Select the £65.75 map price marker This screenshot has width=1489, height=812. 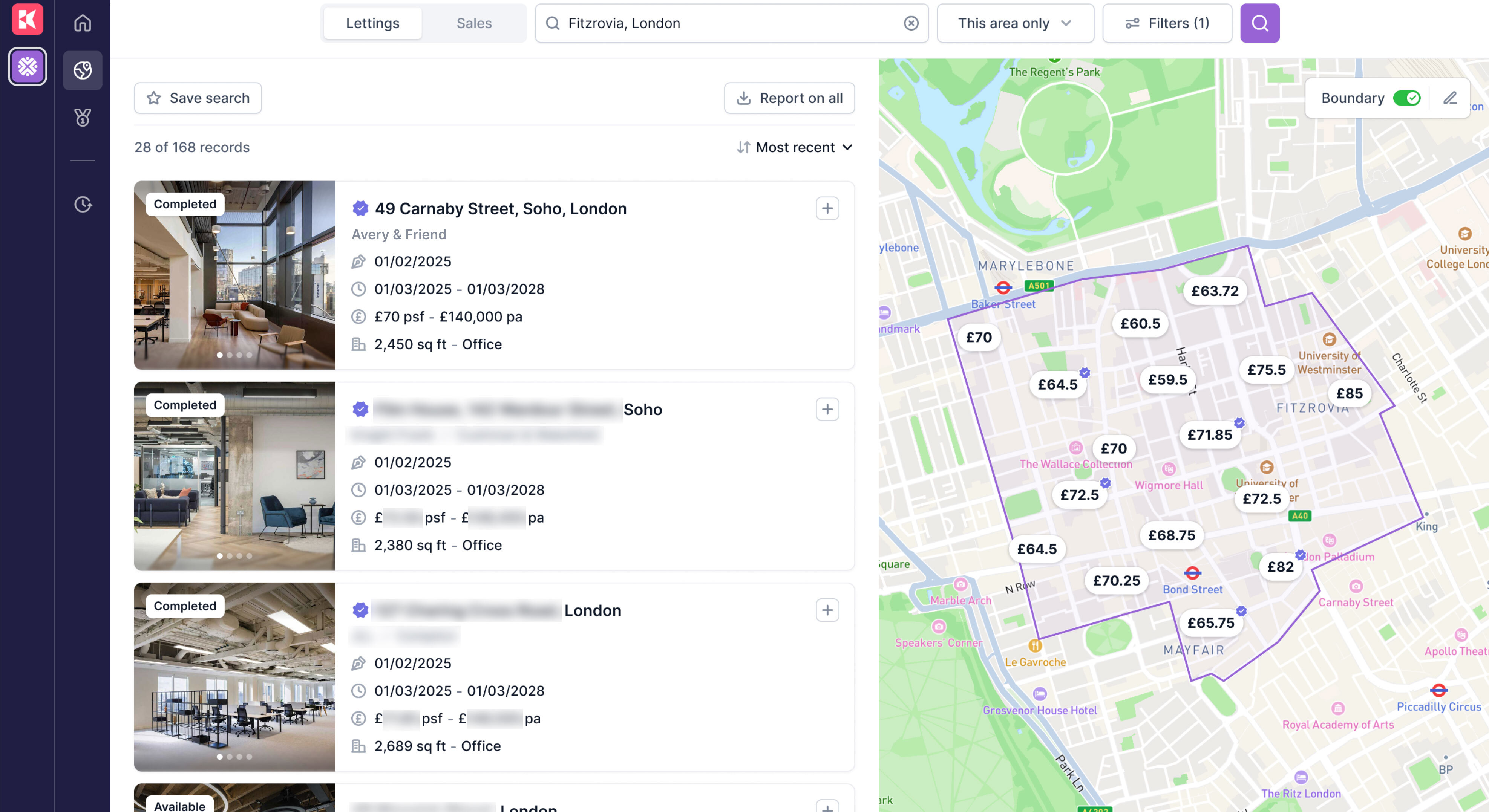point(1210,623)
